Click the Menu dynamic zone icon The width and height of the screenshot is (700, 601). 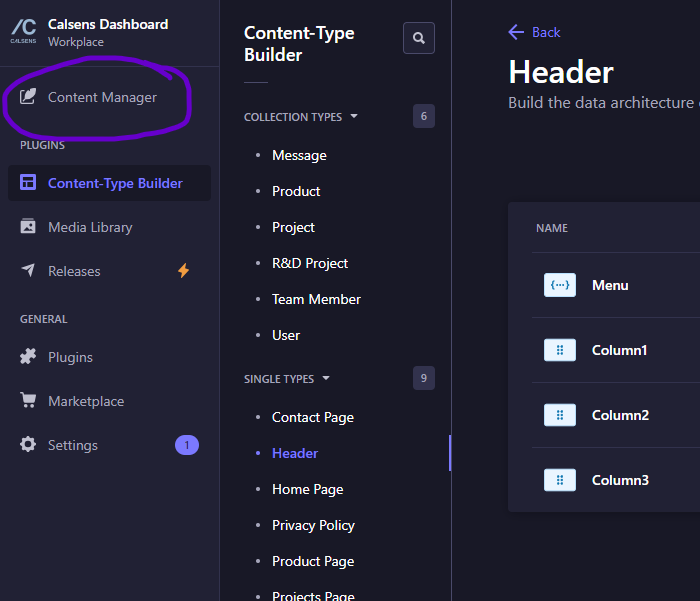(560, 285)
